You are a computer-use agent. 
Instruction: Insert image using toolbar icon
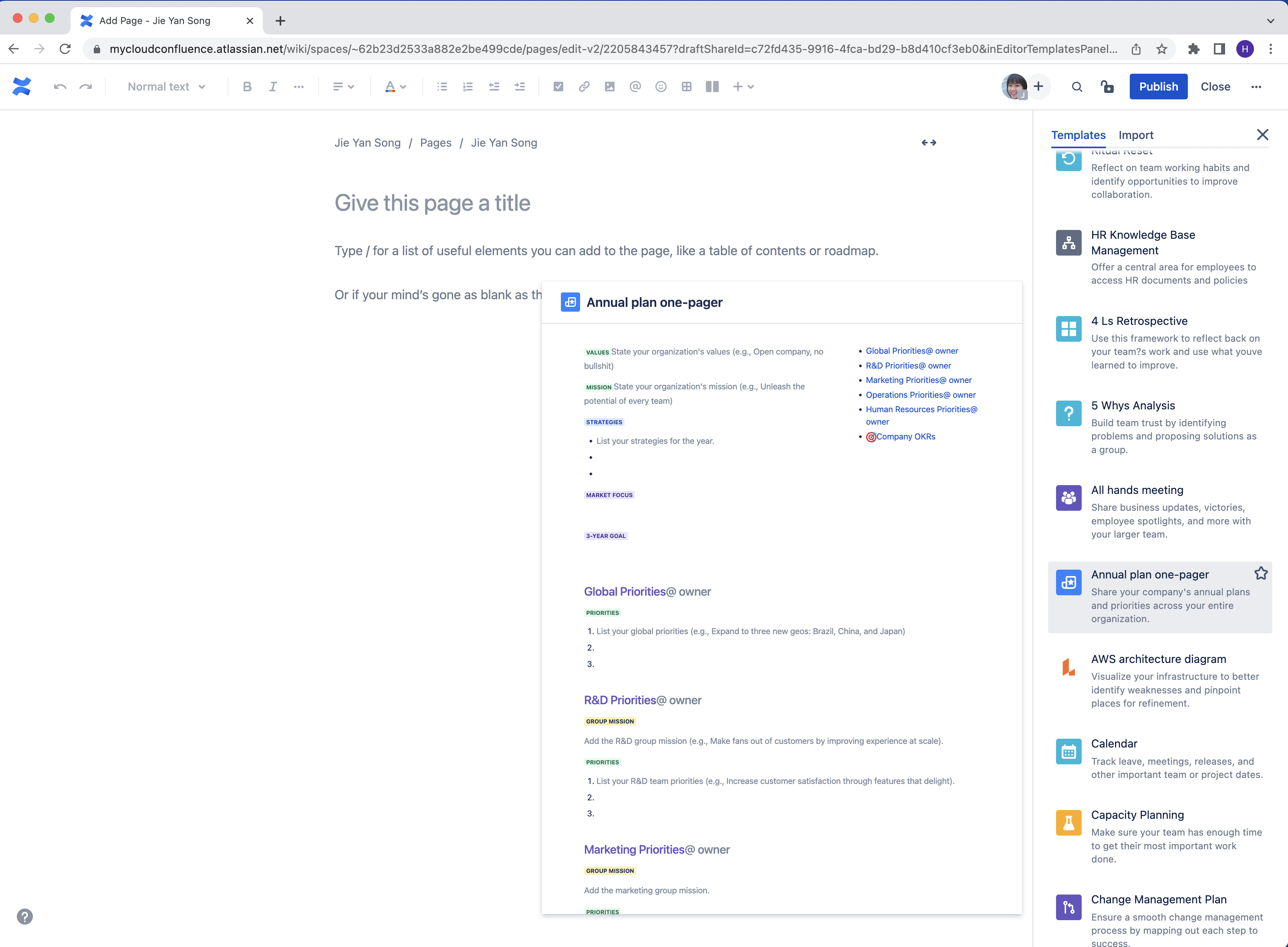point(609,87)
